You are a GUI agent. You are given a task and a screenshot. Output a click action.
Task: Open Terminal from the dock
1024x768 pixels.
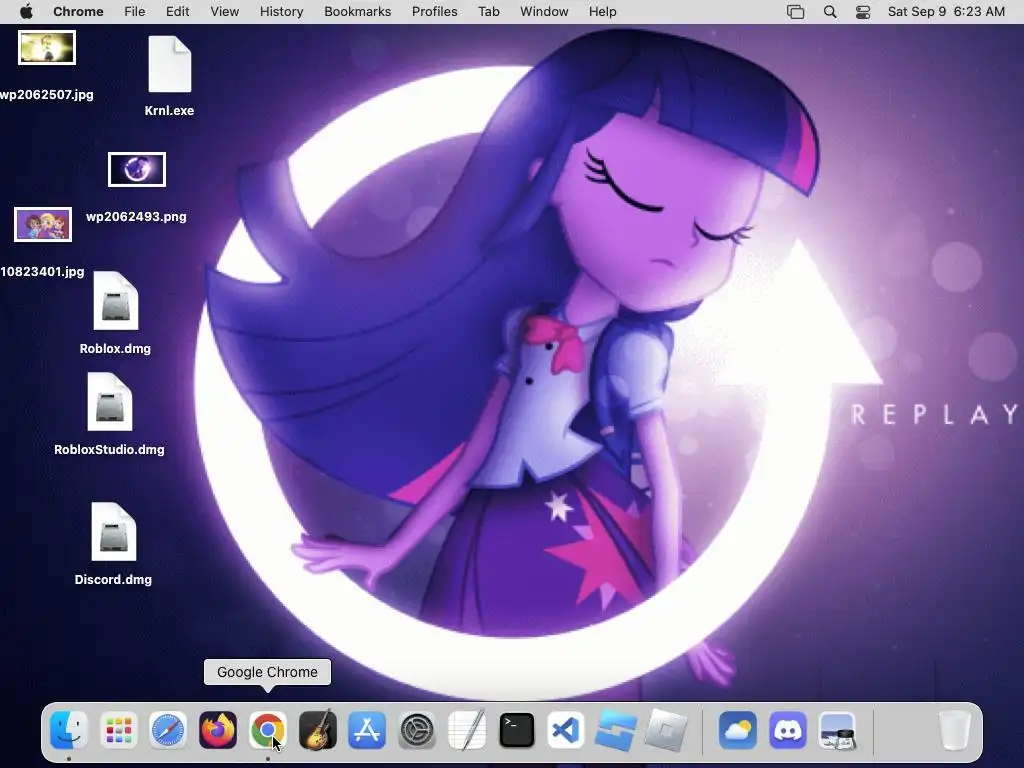pyautogui.click(x=517, y=729)
